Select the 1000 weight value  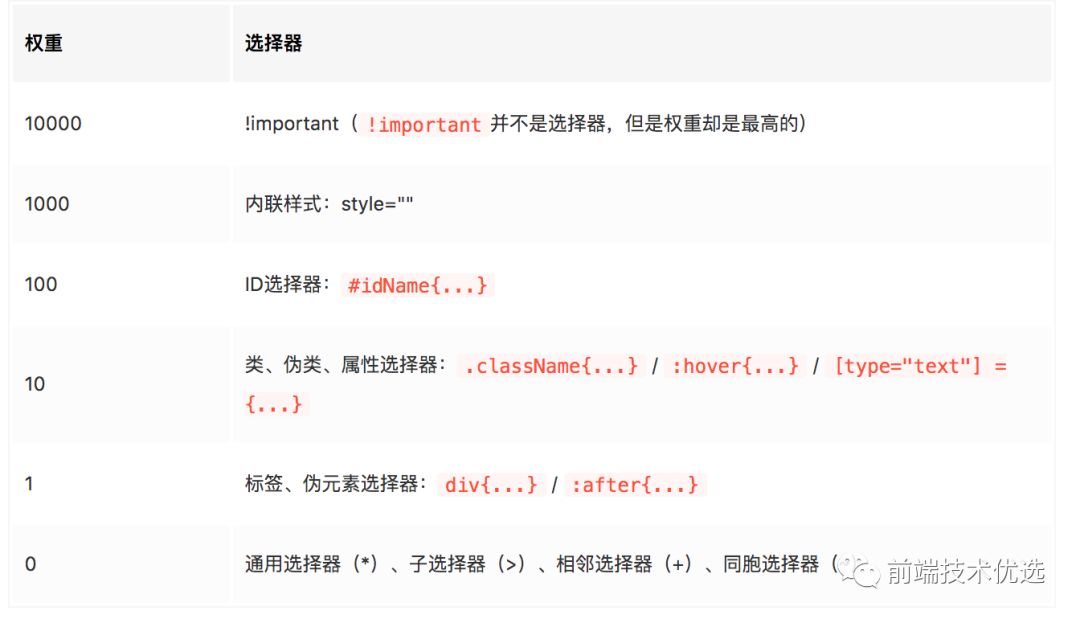(x=47, y=204)
